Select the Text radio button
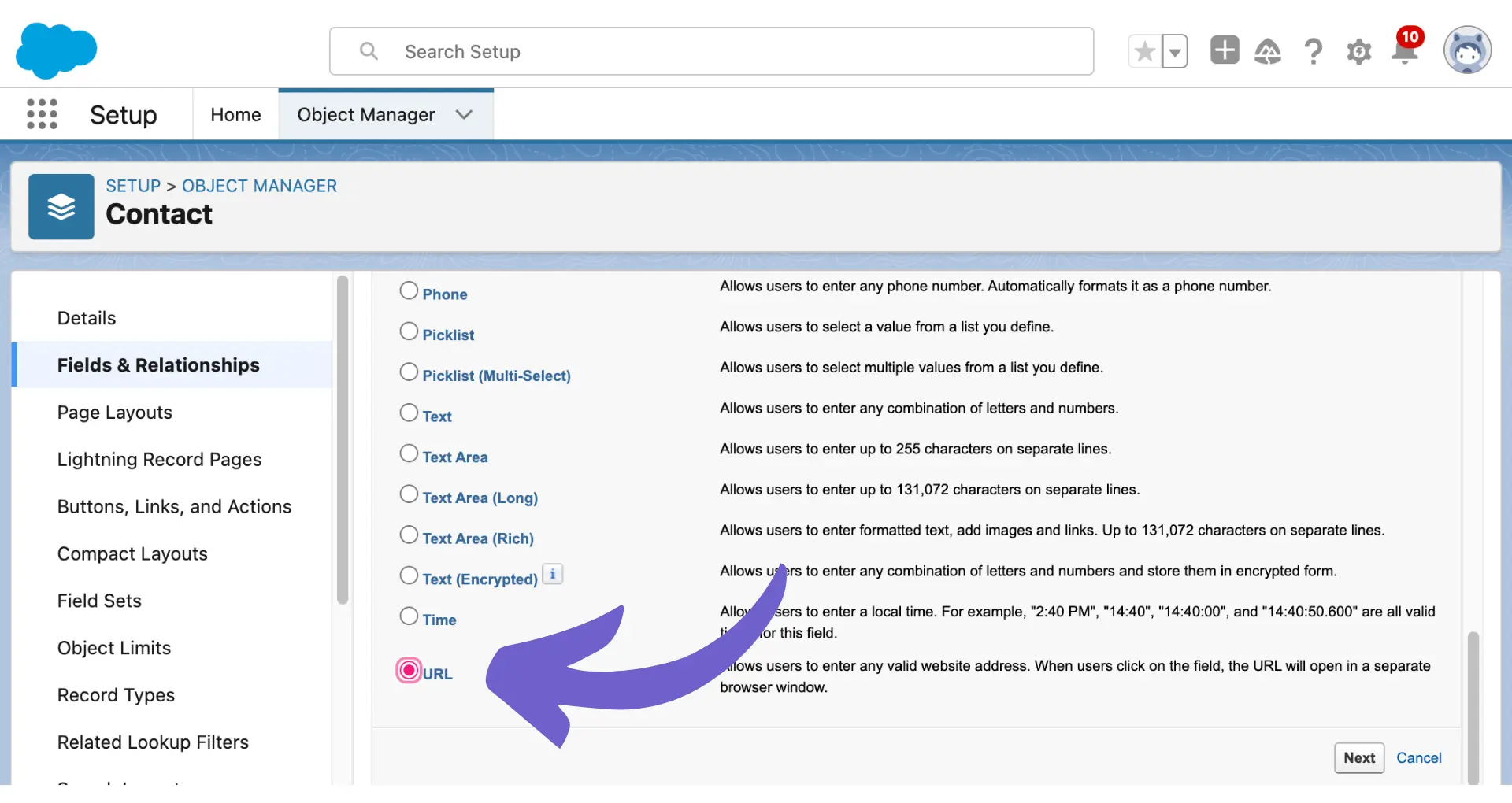 coord(409,413)
